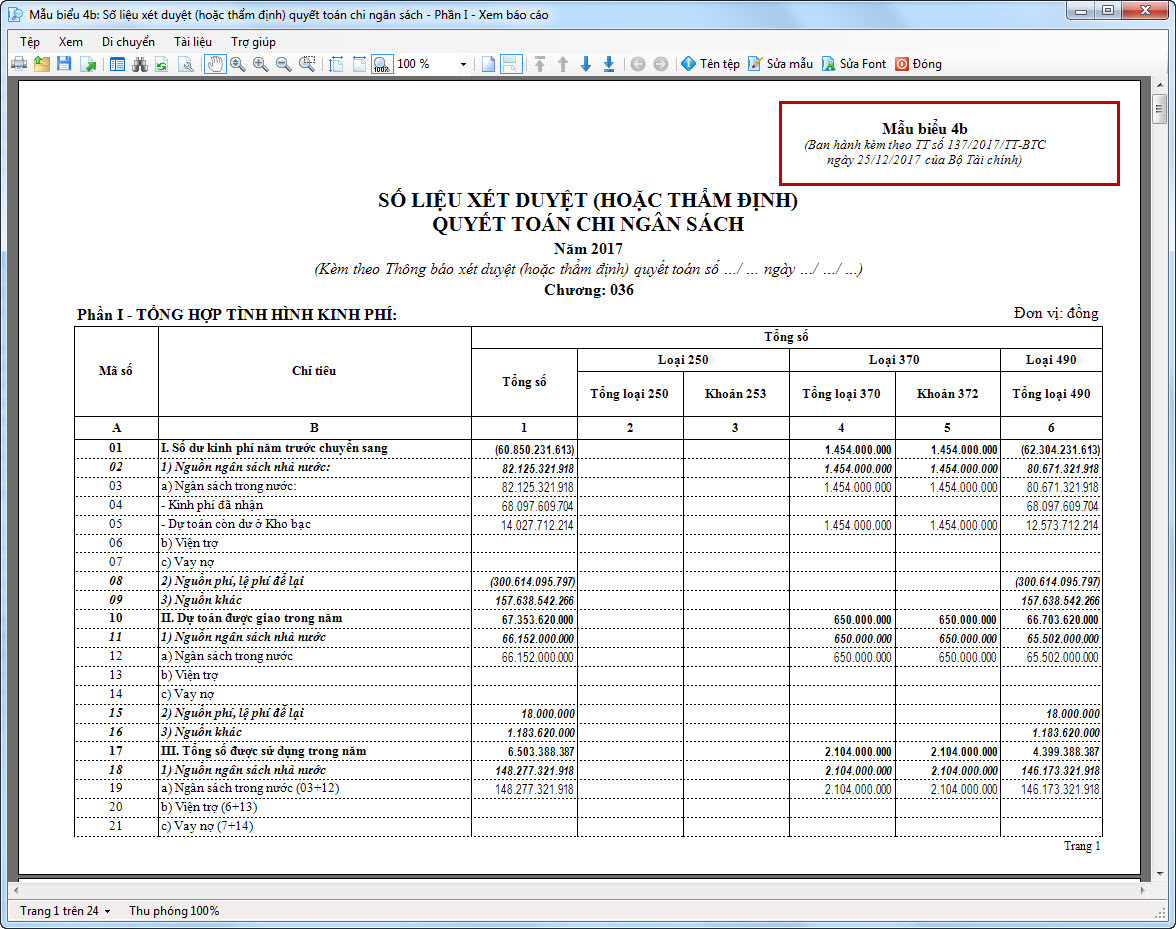Viewport: 1176px width, 929px height.
Task: Click the vertical scrollbar thumb
Action: pos(1160,109)
